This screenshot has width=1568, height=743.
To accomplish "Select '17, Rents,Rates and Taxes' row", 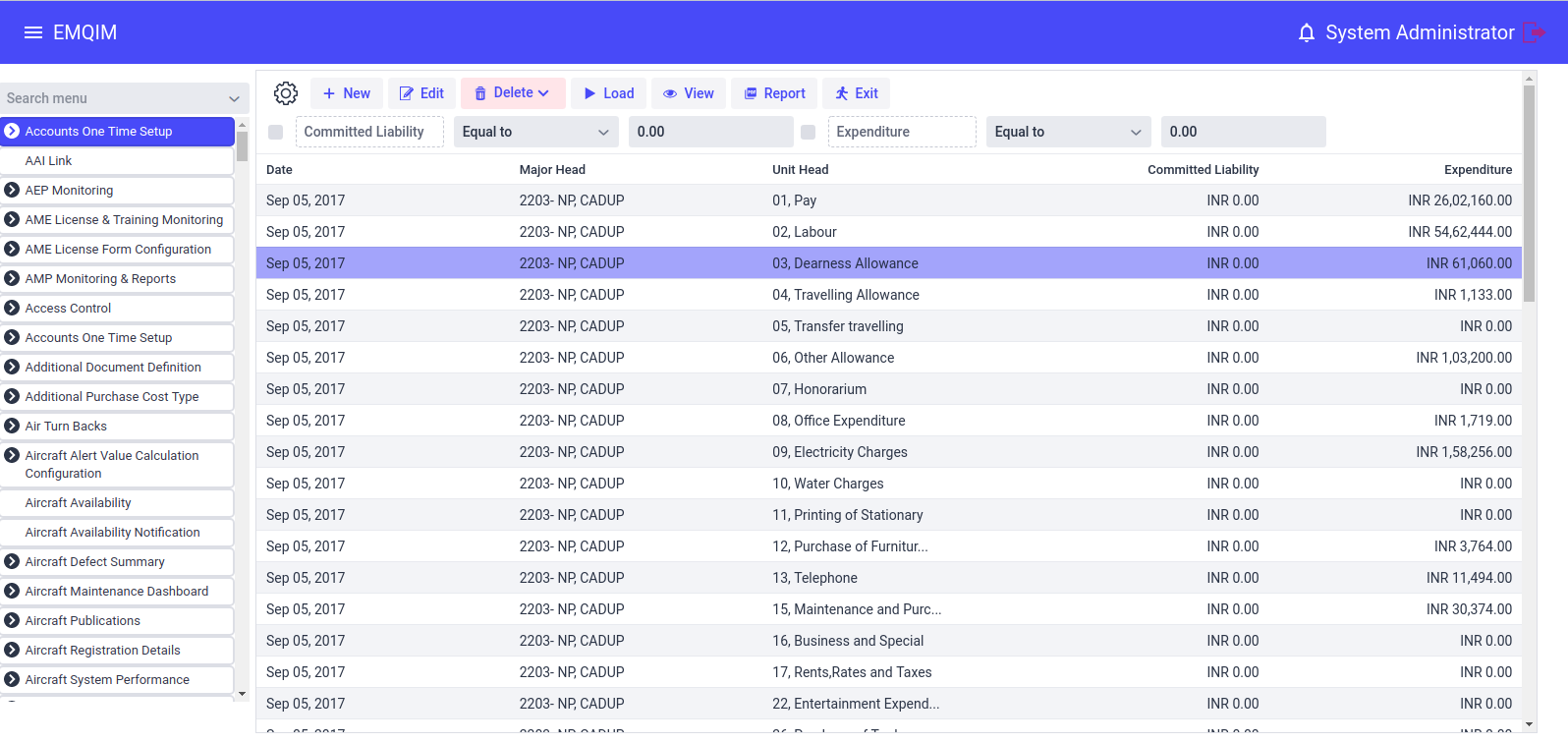I will click(889, 672).
